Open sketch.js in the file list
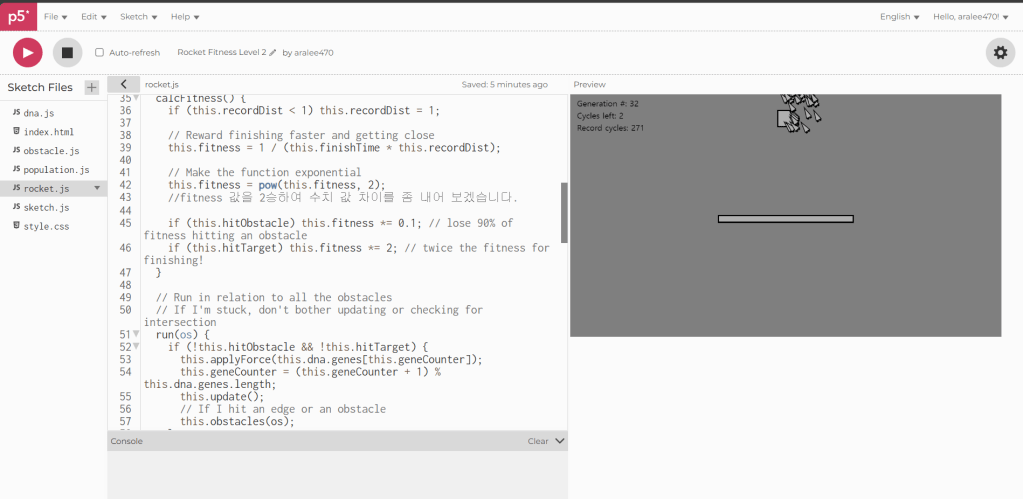The width and height of the screenshot is (1023, 499). point(46,207)
